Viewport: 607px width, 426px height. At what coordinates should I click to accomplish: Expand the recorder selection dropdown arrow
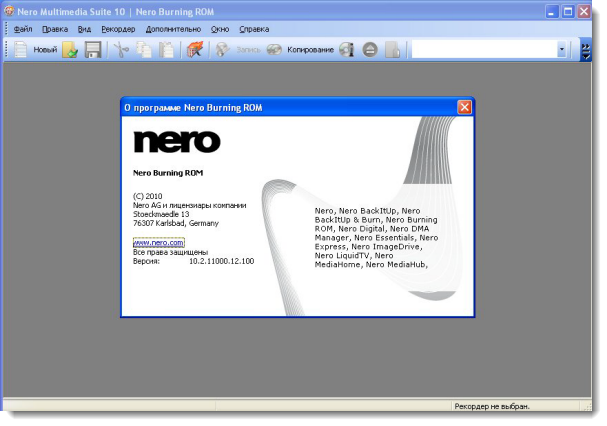[x=562, y=50]
